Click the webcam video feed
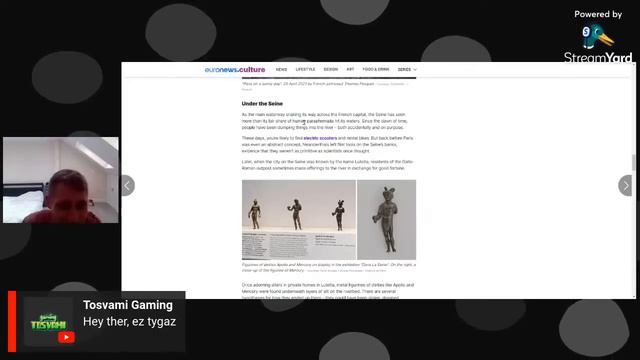640x360 pixels. pos(61,180)
